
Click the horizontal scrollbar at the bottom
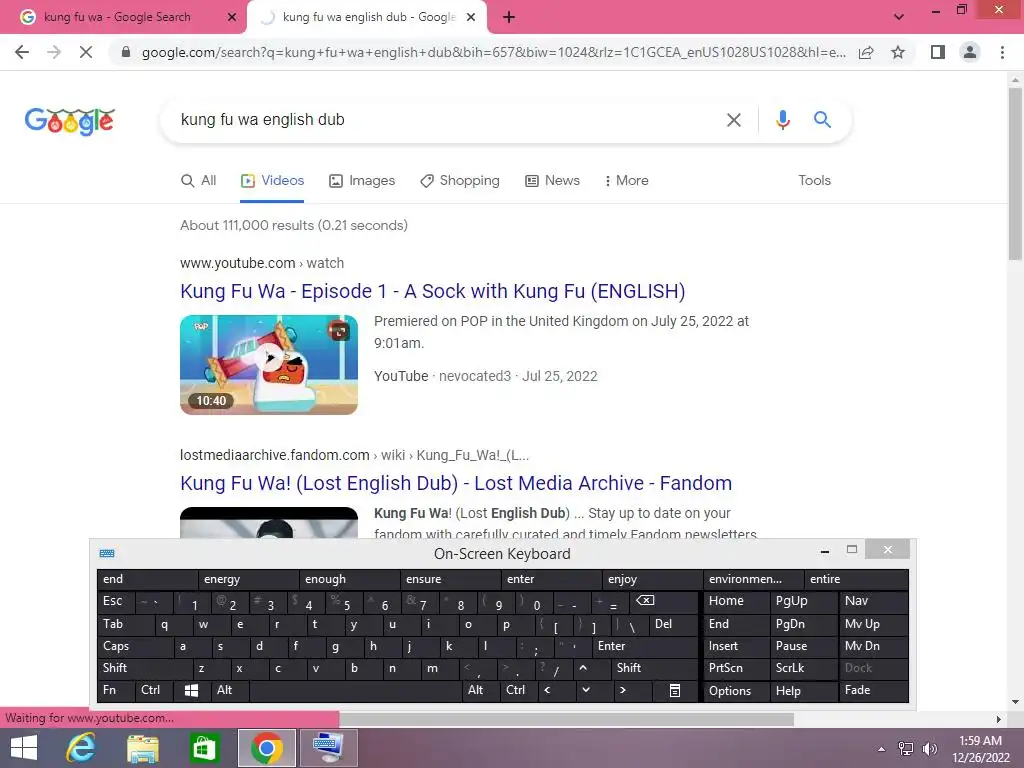coord(566,719)
